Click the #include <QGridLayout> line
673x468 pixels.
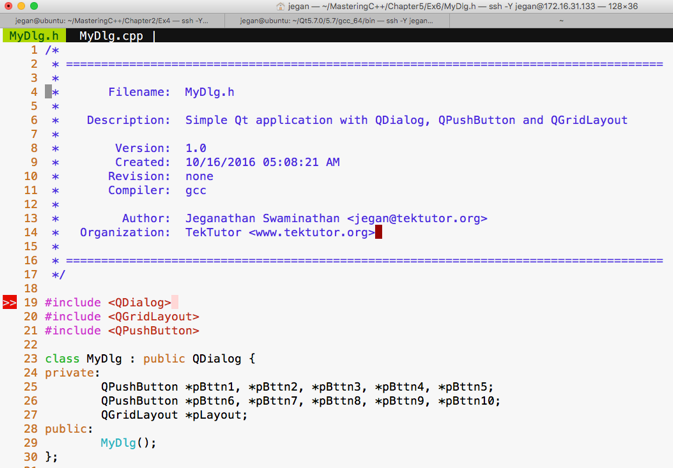pos(122,316)
